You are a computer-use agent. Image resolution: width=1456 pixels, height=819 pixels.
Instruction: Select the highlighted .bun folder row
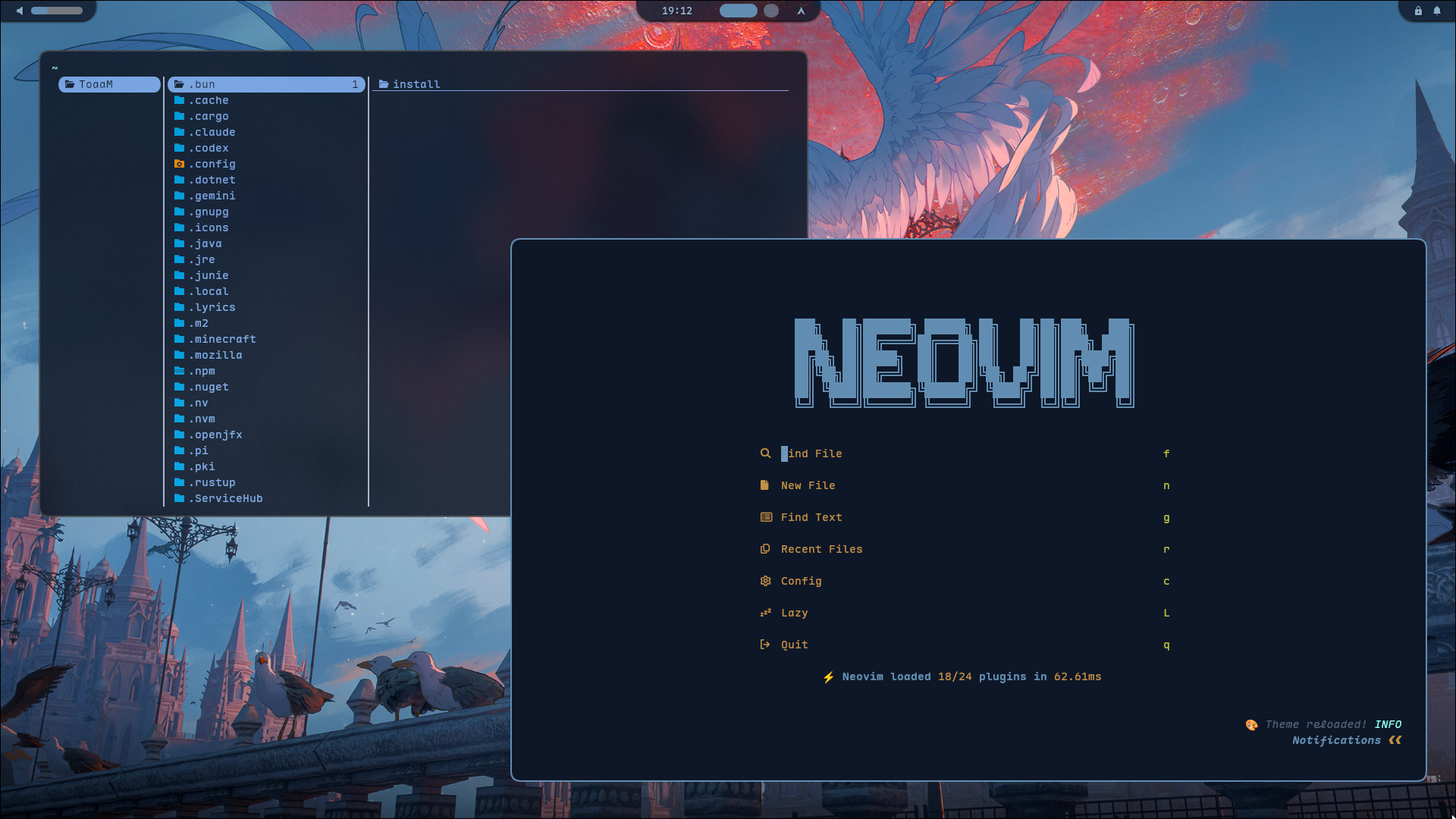click(x=266, y=84)
